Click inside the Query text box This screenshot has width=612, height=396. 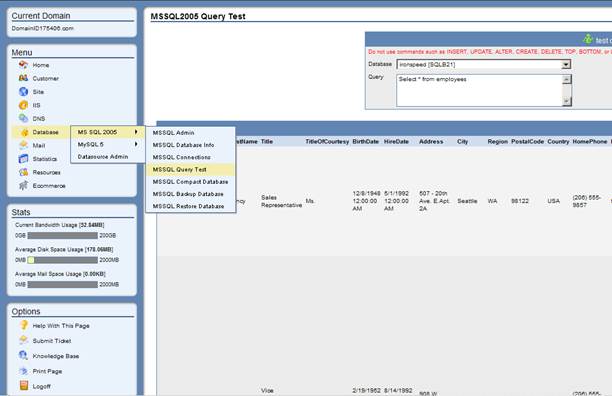click(479, 91)
